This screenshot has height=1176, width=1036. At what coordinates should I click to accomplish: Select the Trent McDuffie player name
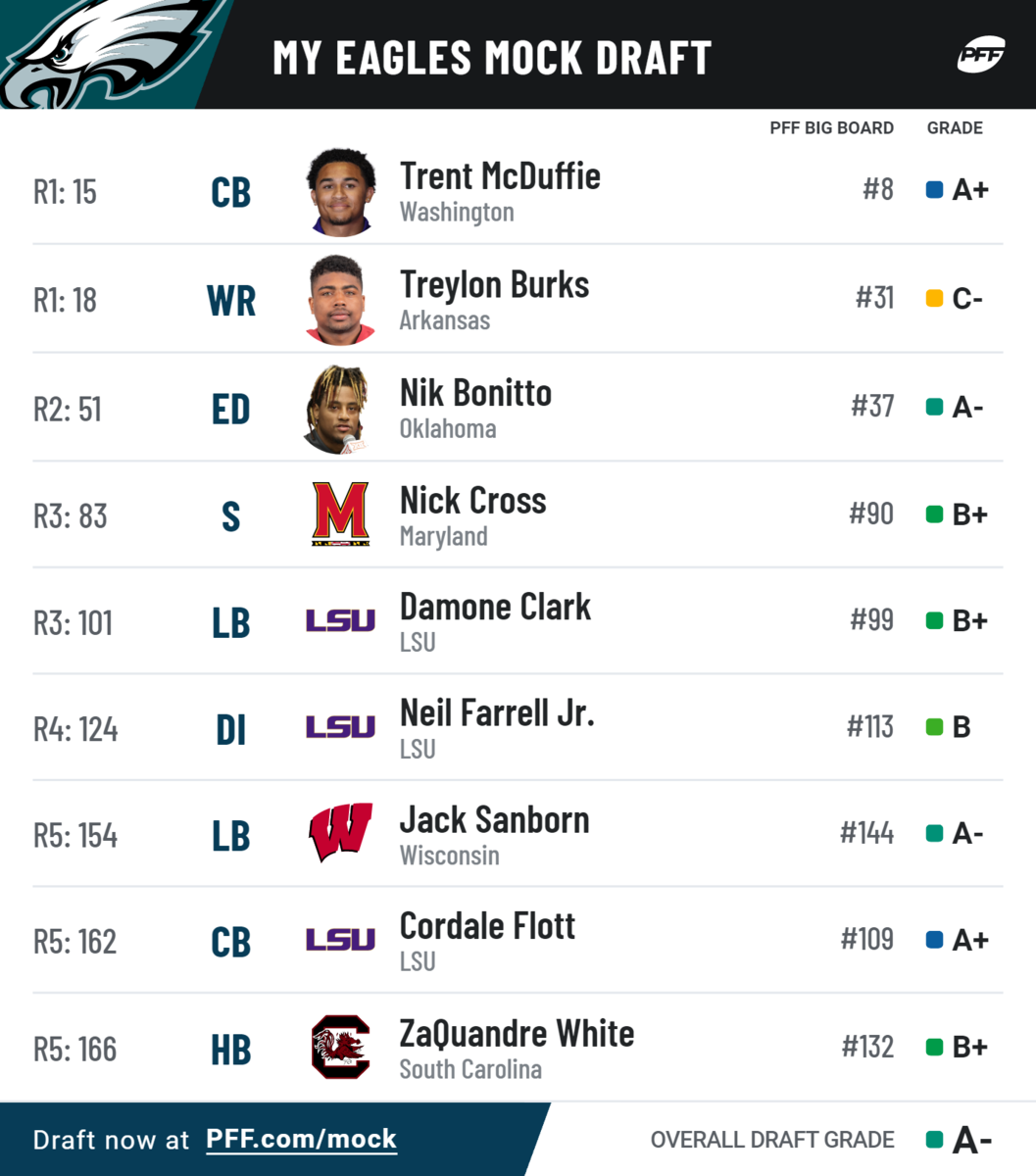[500, 176]
